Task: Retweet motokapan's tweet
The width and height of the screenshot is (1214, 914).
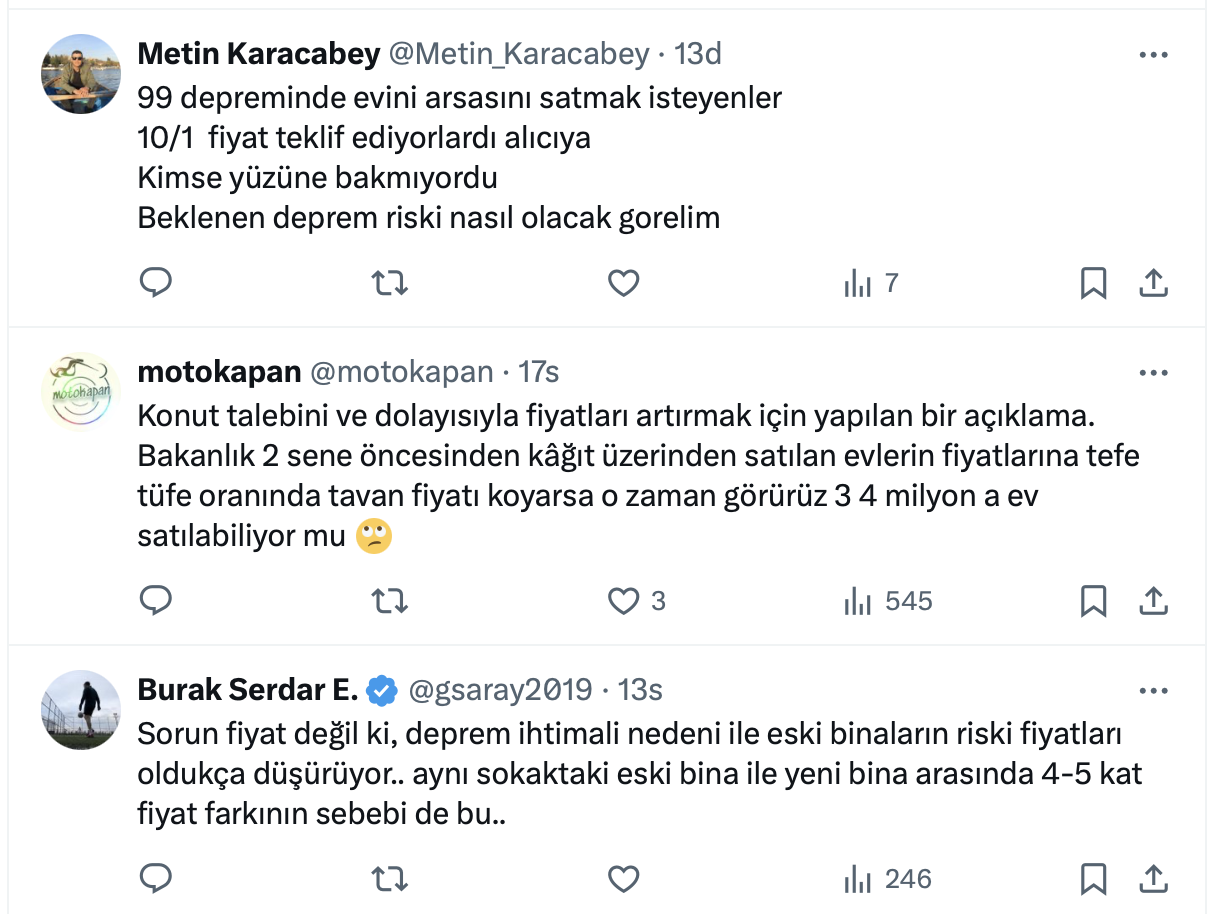Action: [389, 601]
